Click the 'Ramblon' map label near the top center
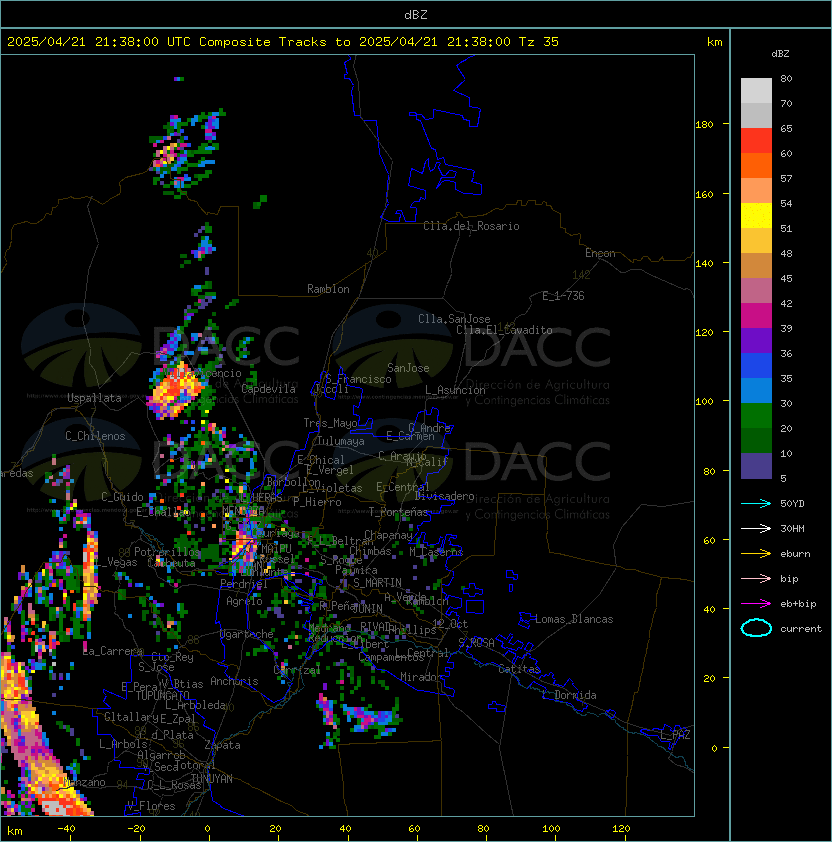This screenshot has height=842, width=832. [328, 289]
